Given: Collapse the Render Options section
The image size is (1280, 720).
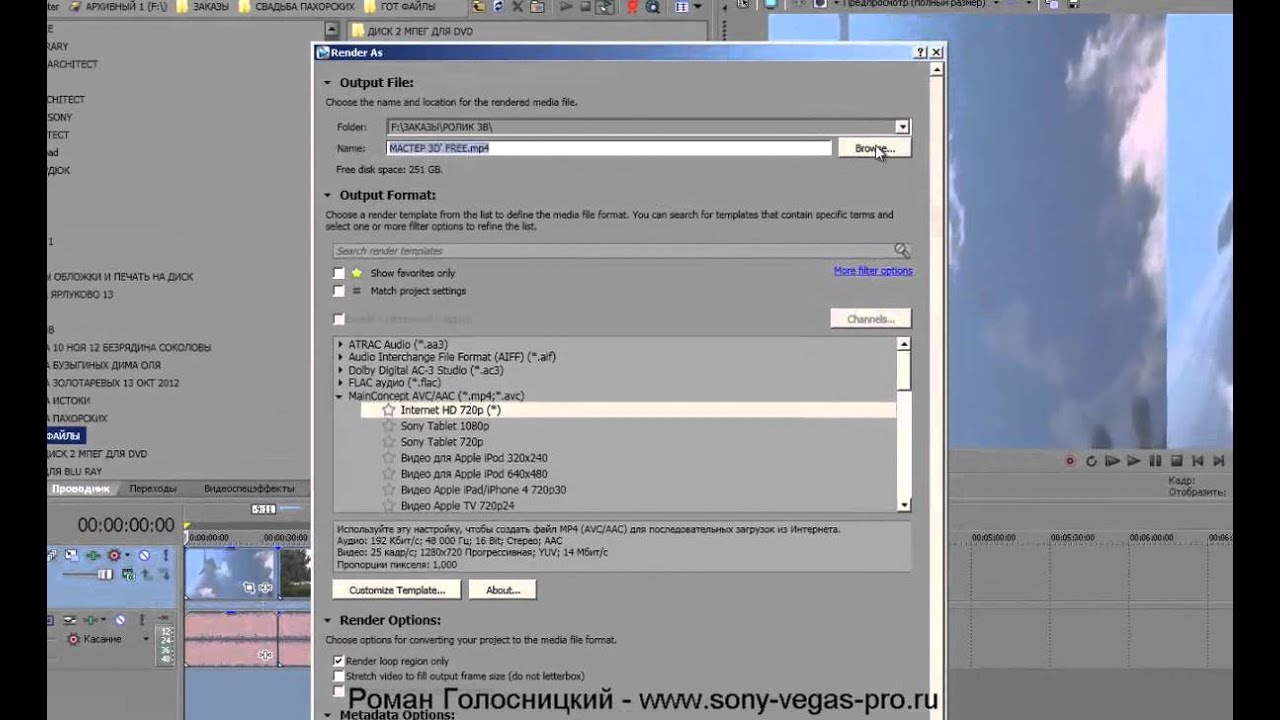Looking at the screenshot, I should point(328,621).
